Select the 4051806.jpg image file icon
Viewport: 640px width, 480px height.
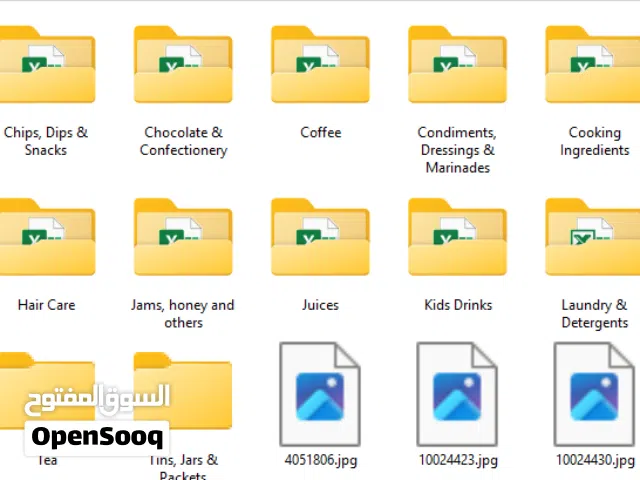[320, 395]
